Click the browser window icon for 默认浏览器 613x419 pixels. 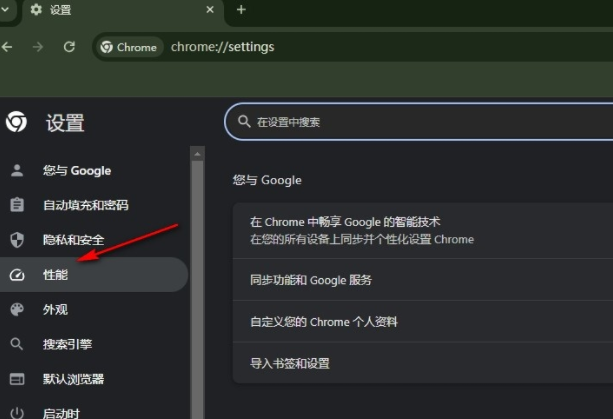tap(17, 379)
